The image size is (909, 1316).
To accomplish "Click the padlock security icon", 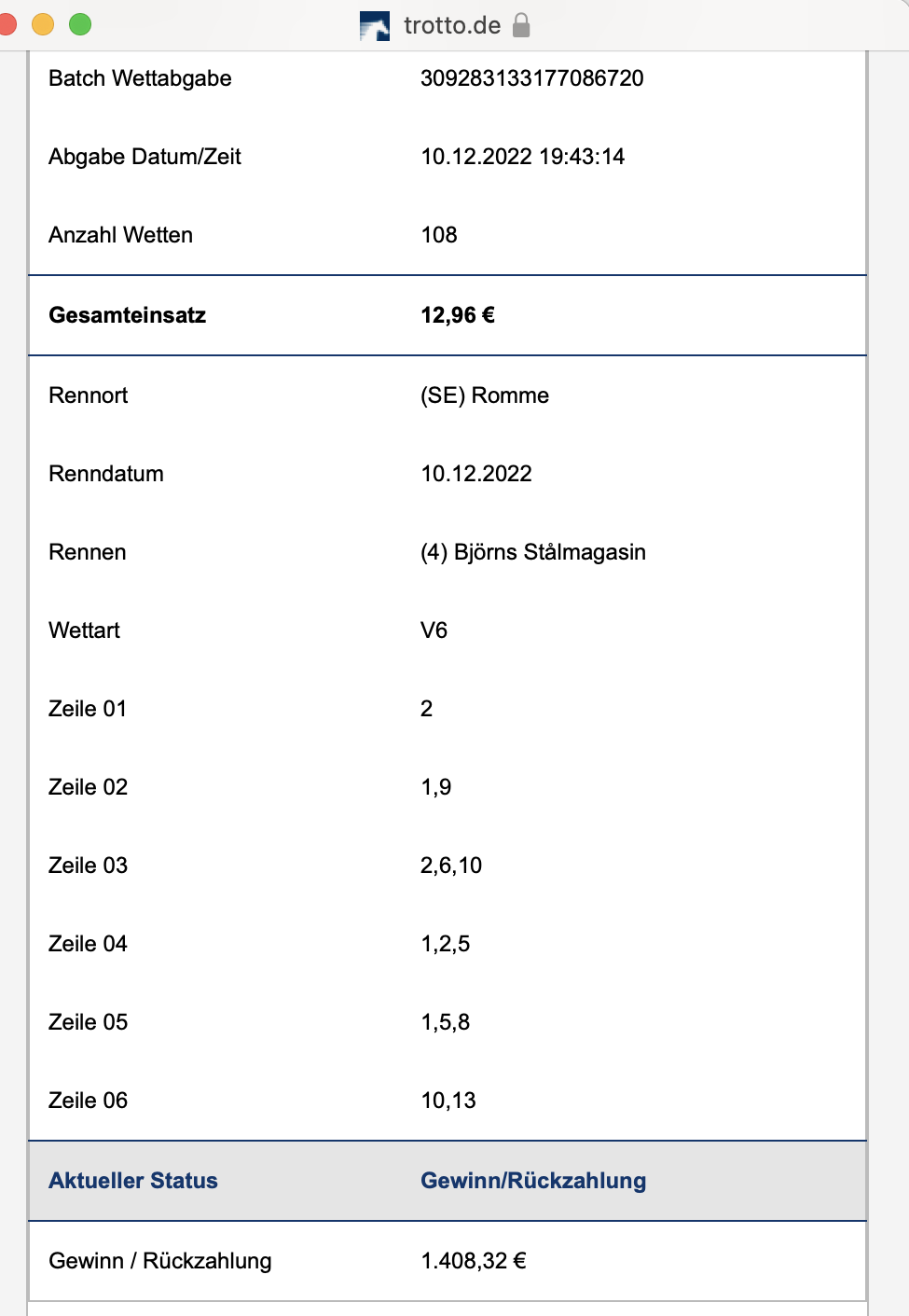I will [x=522, y=25].
